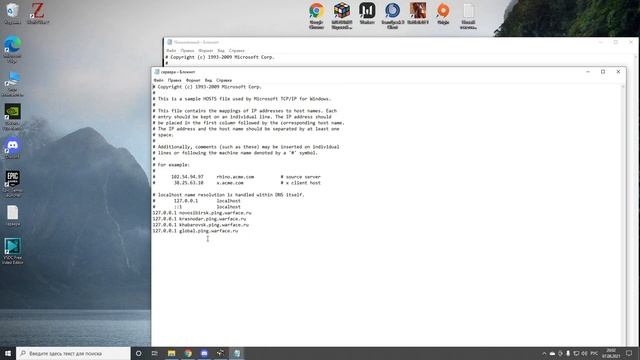Open Task View on the taskbar
This screenshot has height=360, width=640.
[155, 353]
